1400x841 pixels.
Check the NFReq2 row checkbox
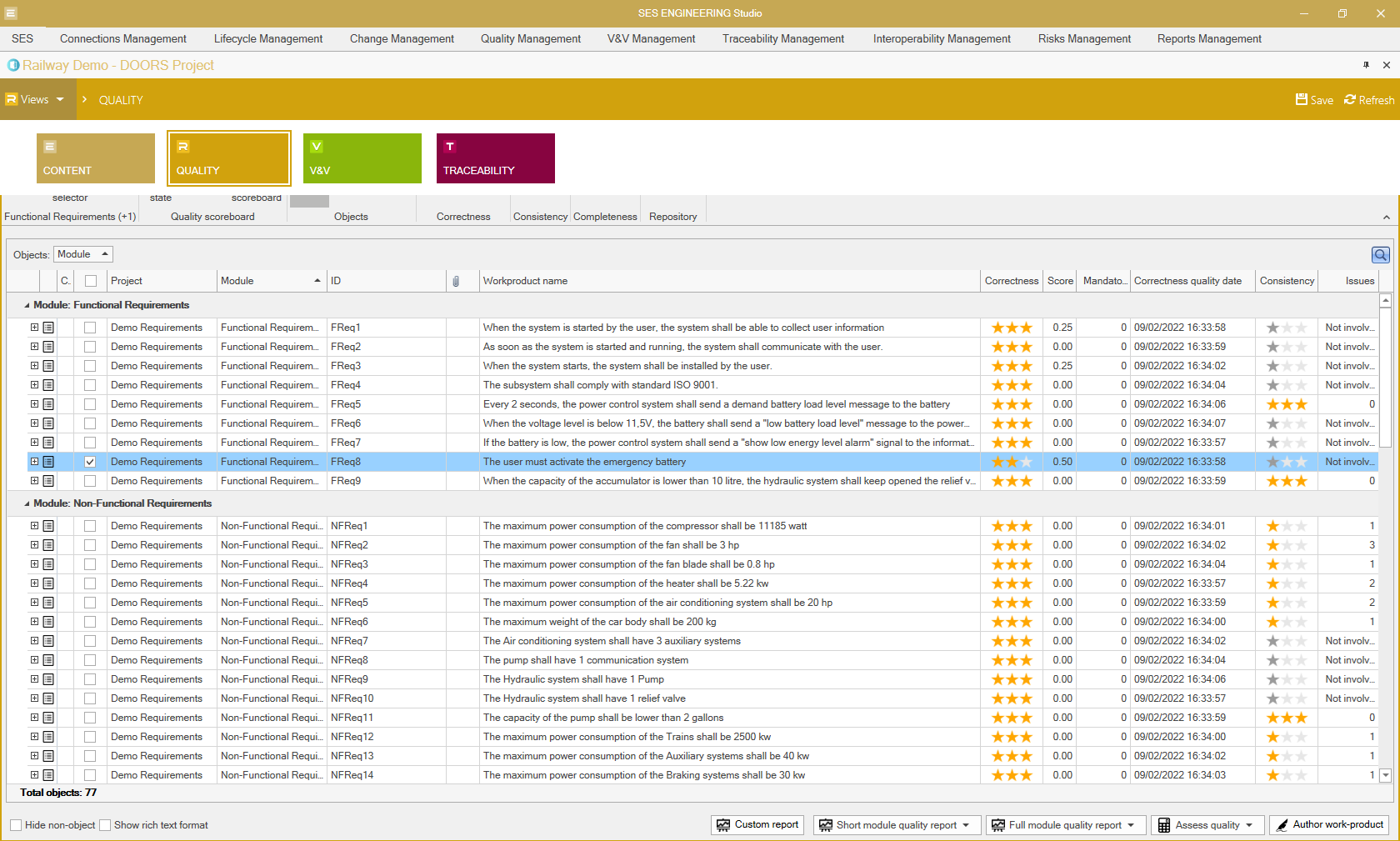(x=90, y=545)
